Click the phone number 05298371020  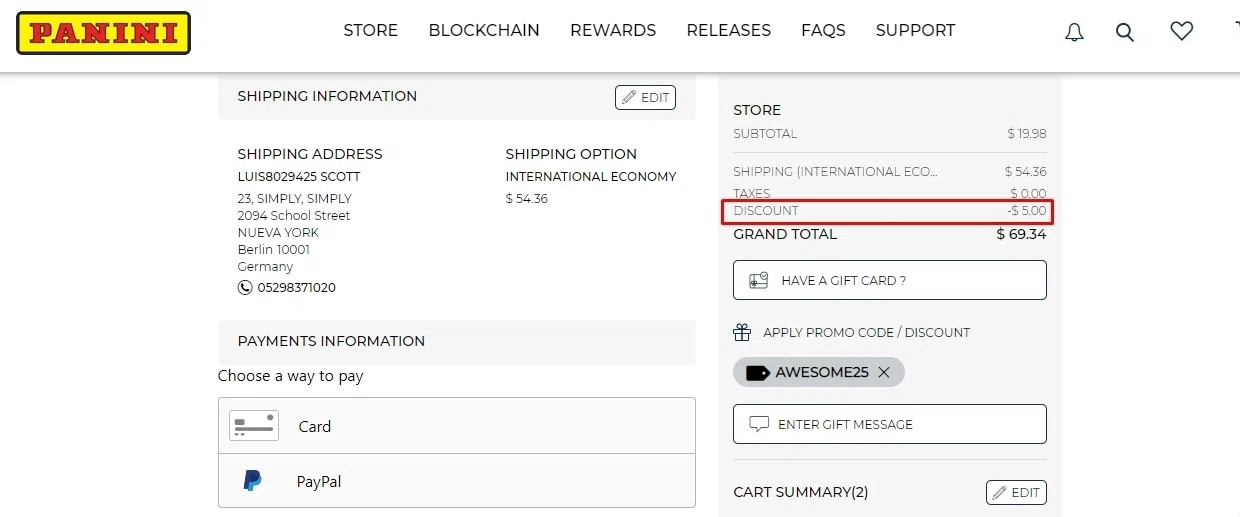pyautogui.click(x=297, y=288)
